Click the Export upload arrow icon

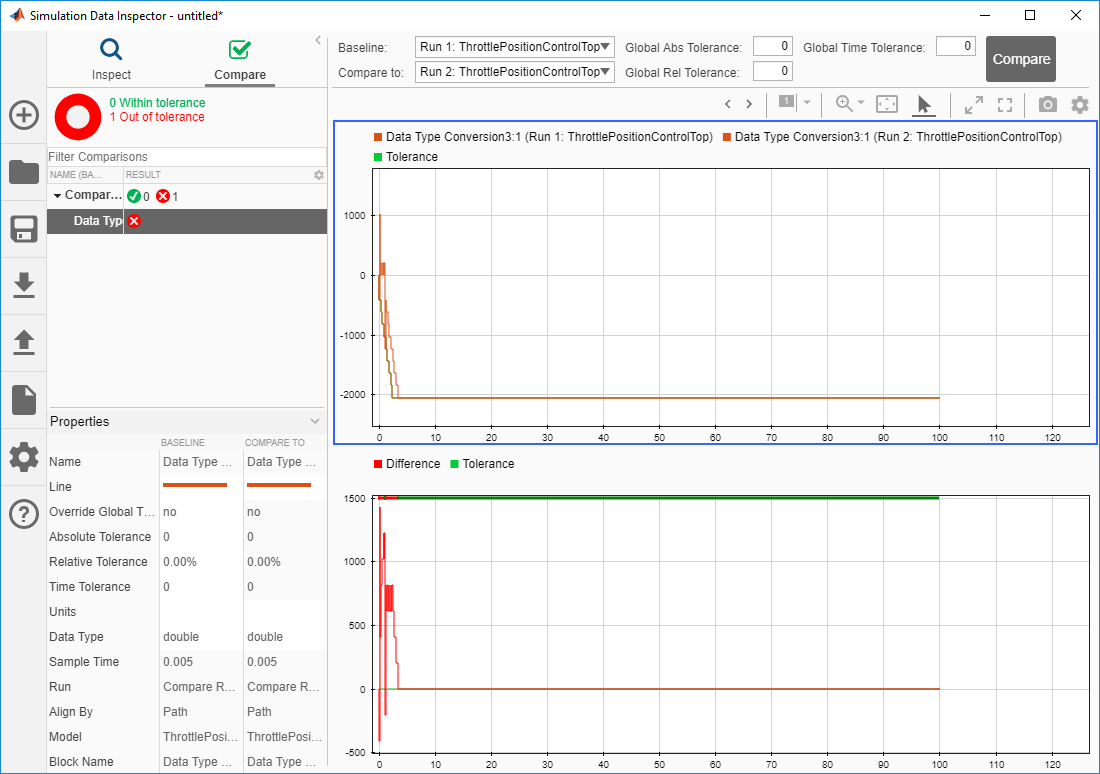pos(24,343)
